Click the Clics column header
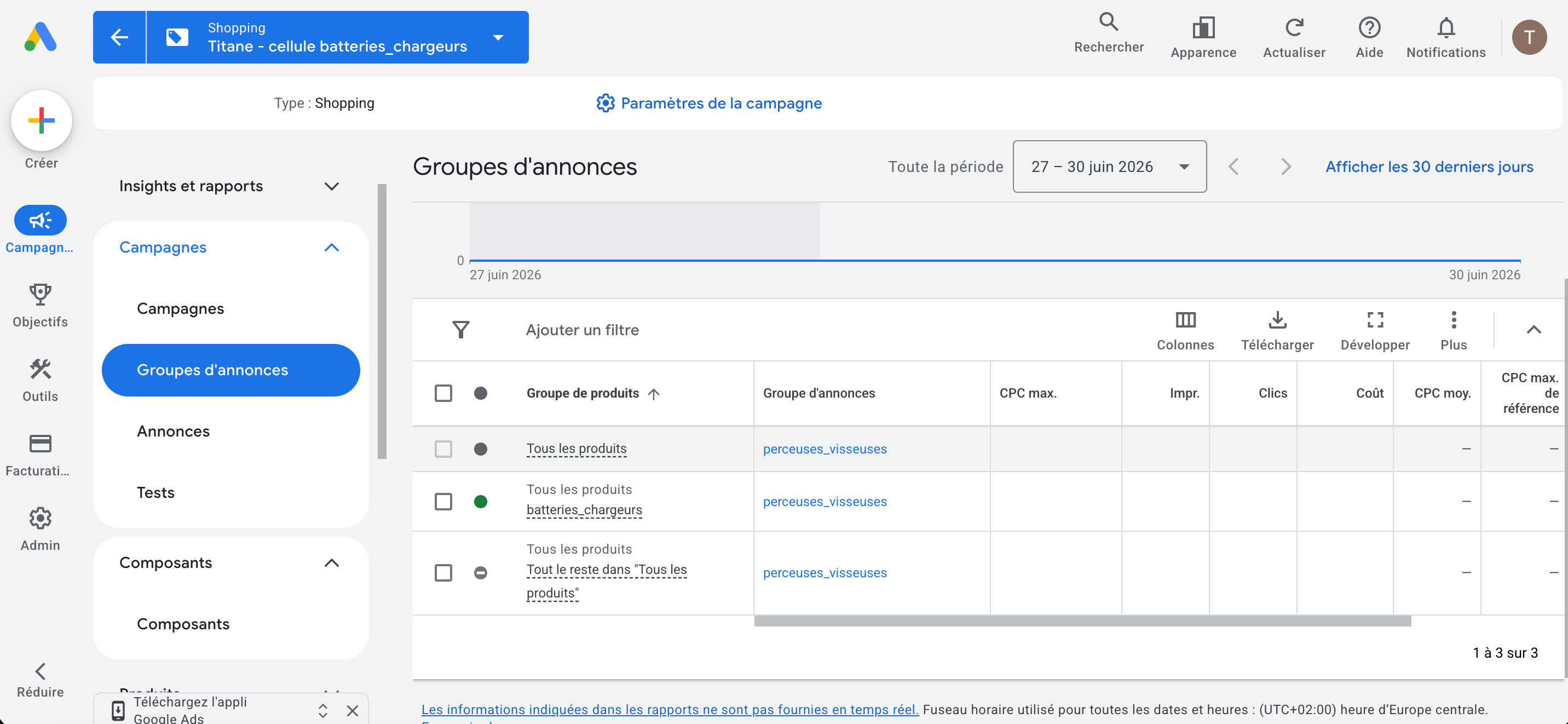Viewport: 1568px width, 724px height. point(1272,393)
